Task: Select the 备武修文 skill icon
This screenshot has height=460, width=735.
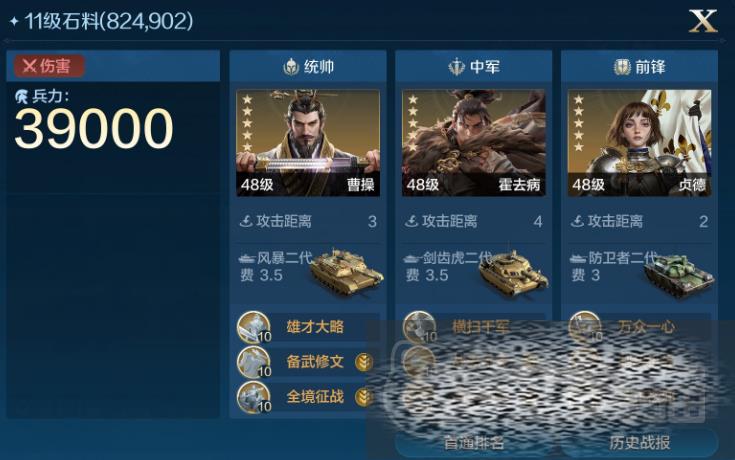Action: point(254,362)
